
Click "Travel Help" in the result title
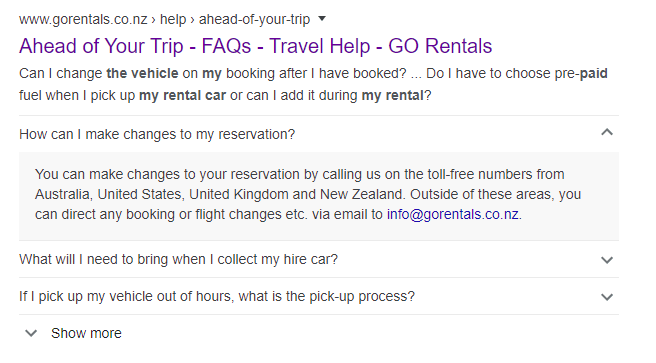click(320, 46)
